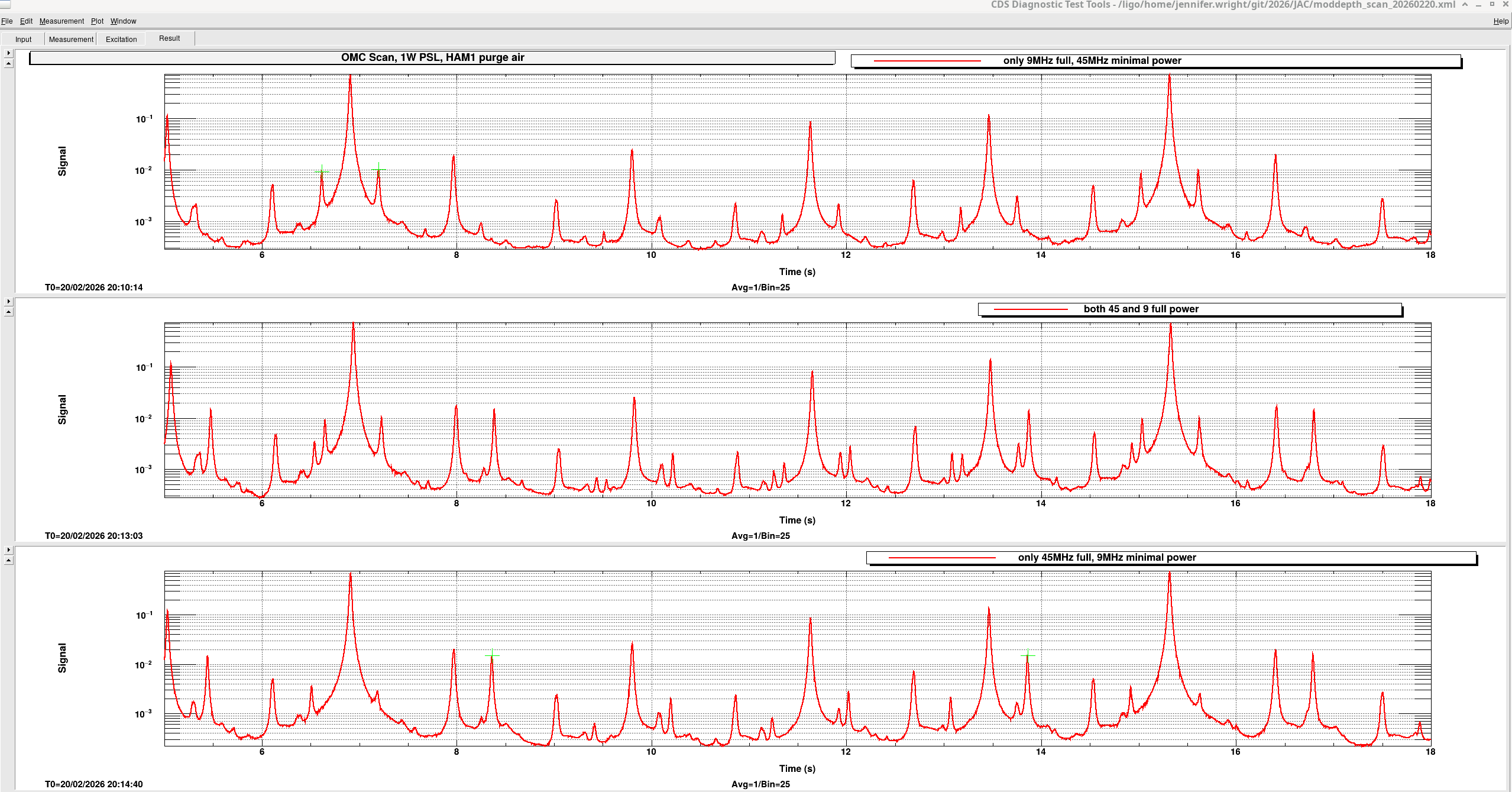Open the Edit menu
This screenshot has height=792, width=1512.
point(26,21)
